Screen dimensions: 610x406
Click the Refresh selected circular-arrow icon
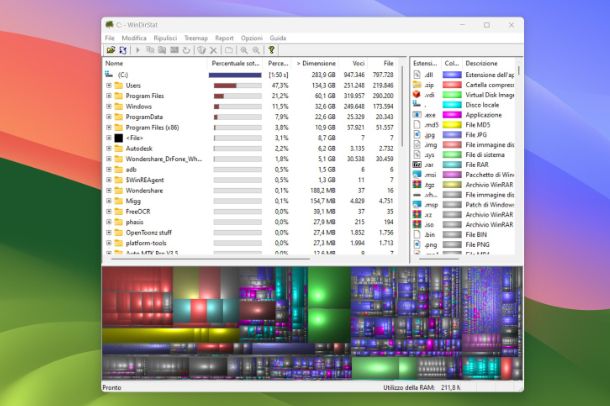186,50
